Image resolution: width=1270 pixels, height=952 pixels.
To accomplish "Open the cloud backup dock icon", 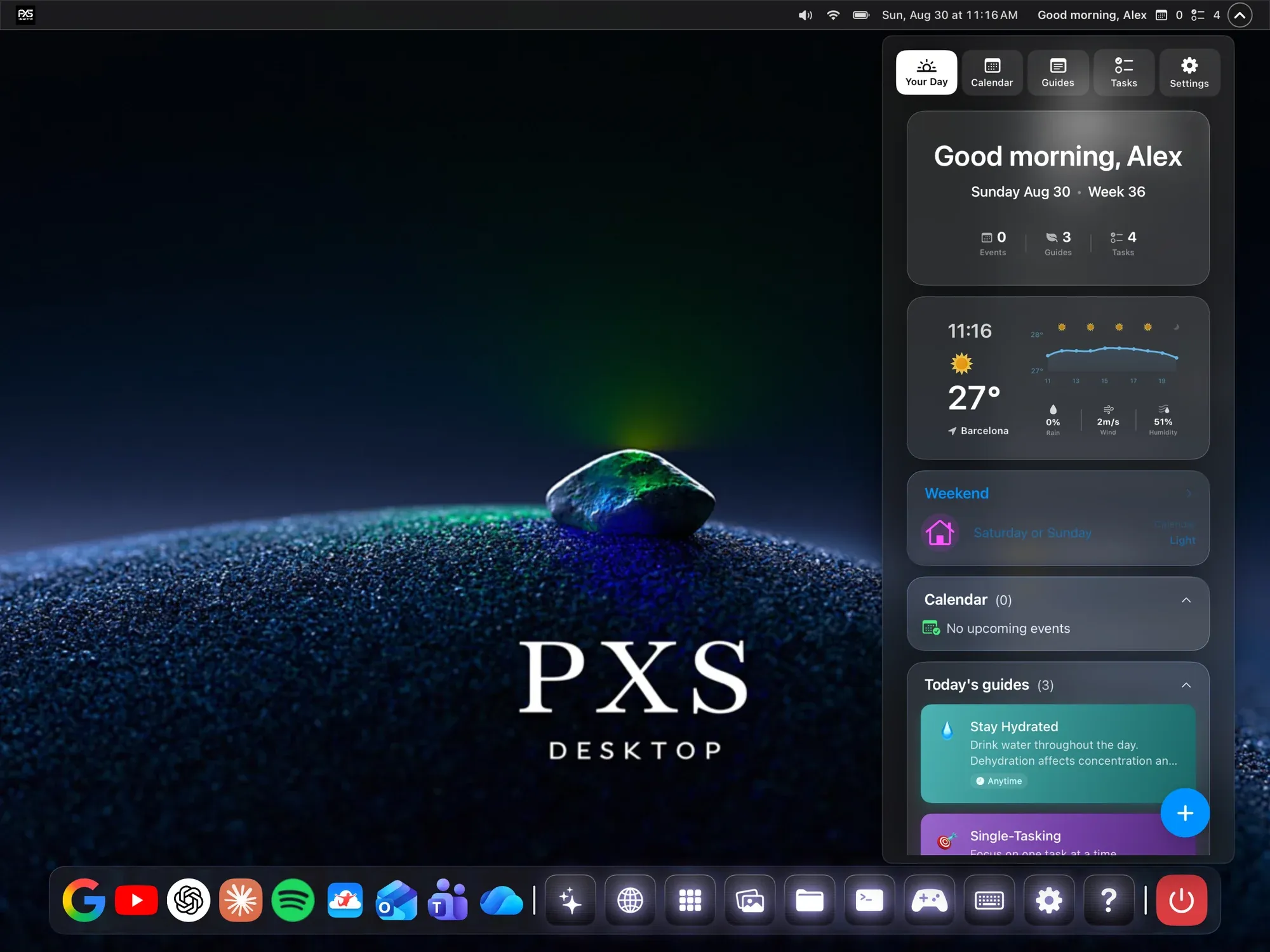I will tap(345, 900).
